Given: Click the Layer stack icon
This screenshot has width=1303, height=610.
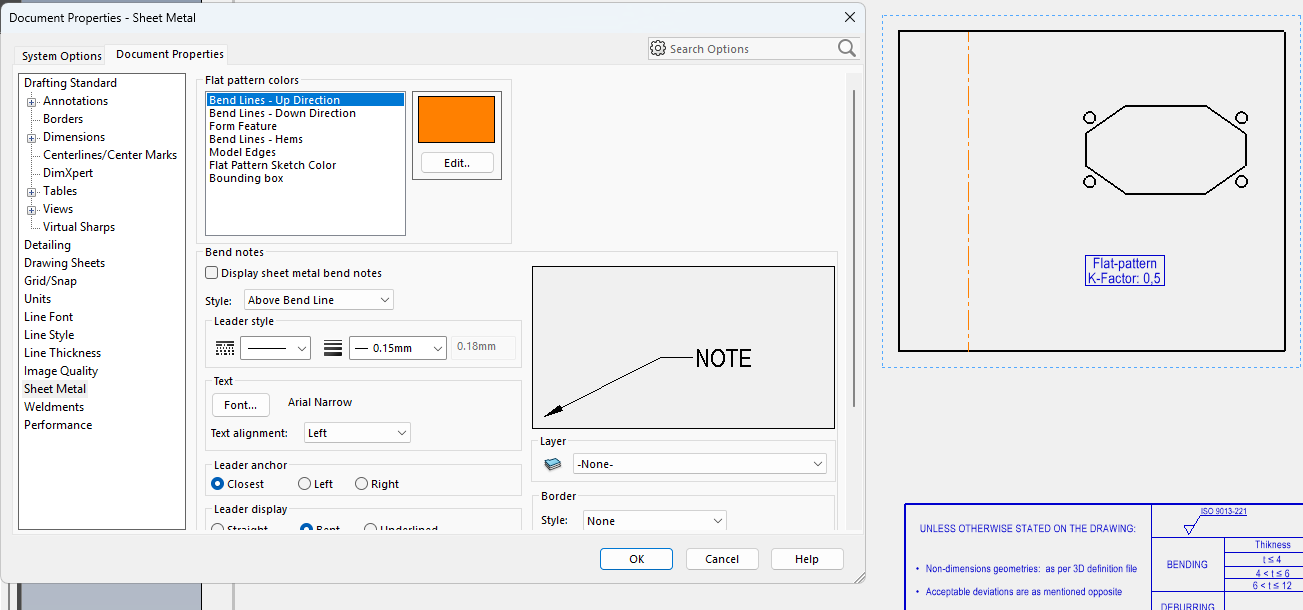Looking at the screenshot, I should [553, 464].
